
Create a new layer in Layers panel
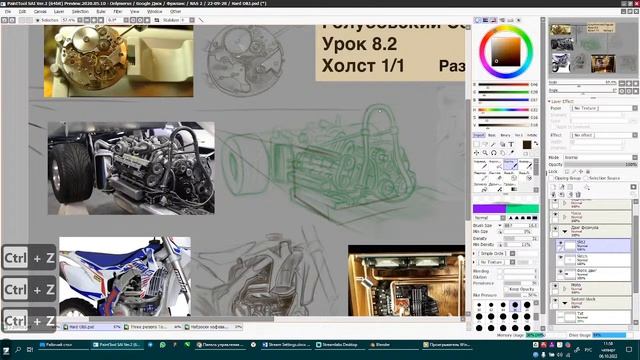pyautogui.click(x=553, y=187)
